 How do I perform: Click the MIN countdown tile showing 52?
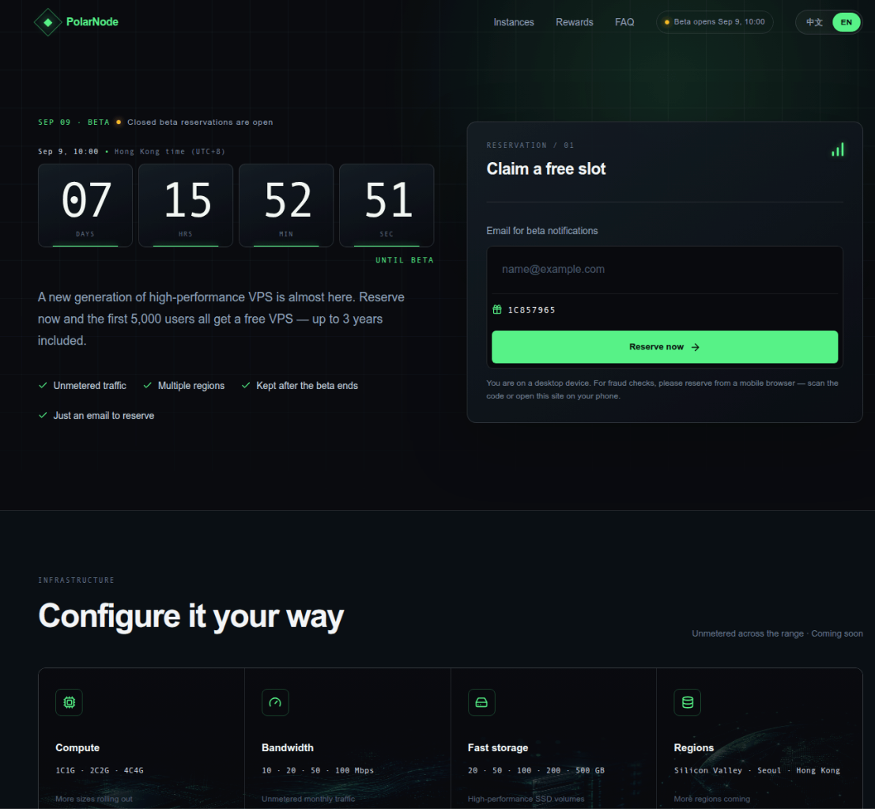click(x=286, y=205)
